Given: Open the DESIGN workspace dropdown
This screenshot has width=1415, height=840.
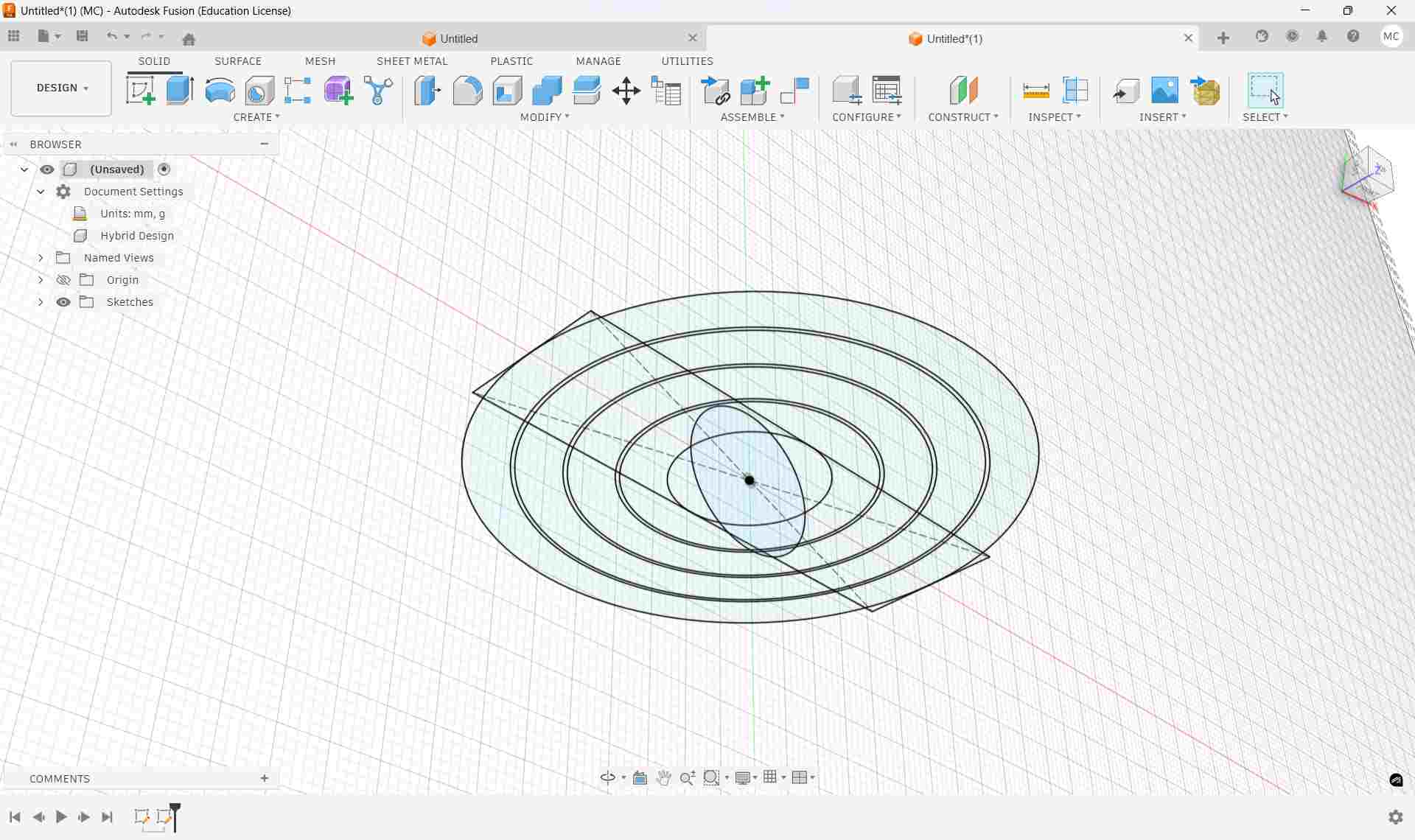Looking at the screenshot, I should coord(62,88).
